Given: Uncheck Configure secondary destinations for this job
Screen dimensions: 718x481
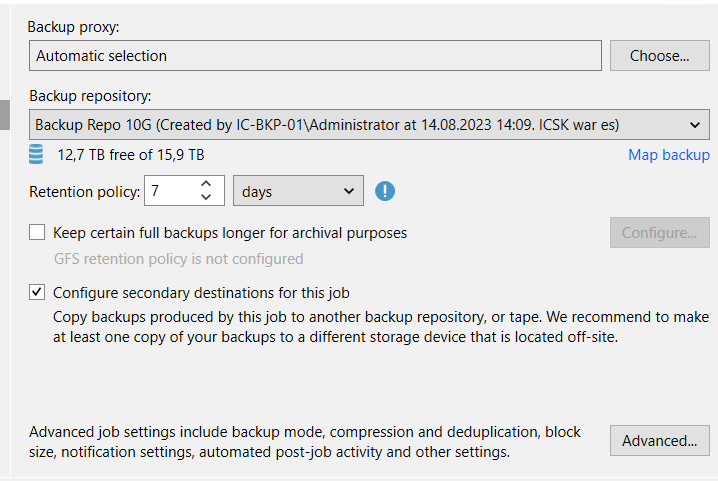Looking at the screenshot, I should 38,293.
